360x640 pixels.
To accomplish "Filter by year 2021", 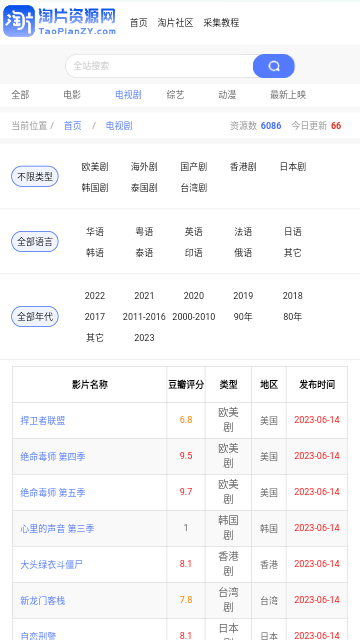I will pyautogui.click(x=144, y=296).
